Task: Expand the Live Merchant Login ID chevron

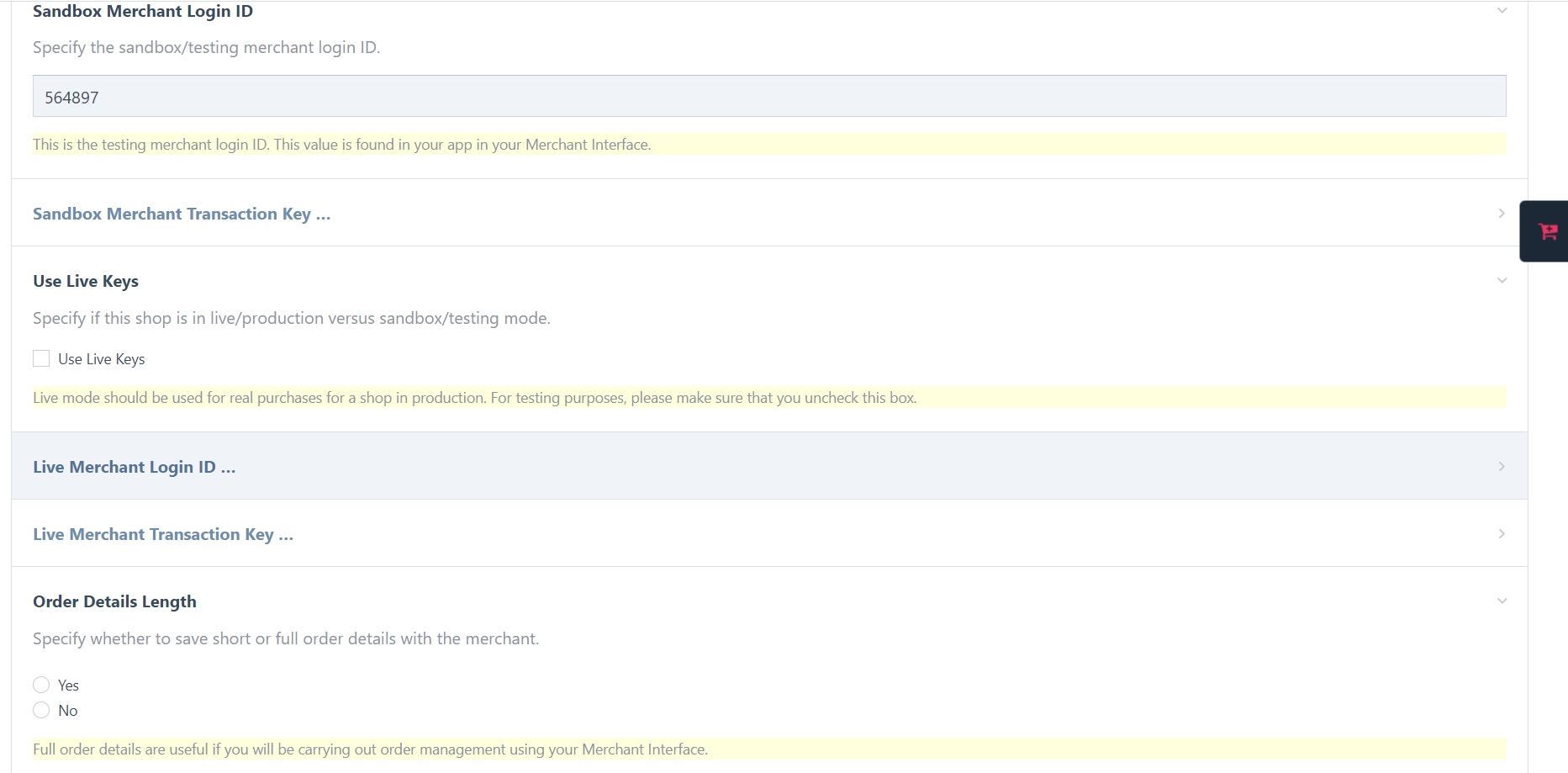Action: tap(1502, 467)
